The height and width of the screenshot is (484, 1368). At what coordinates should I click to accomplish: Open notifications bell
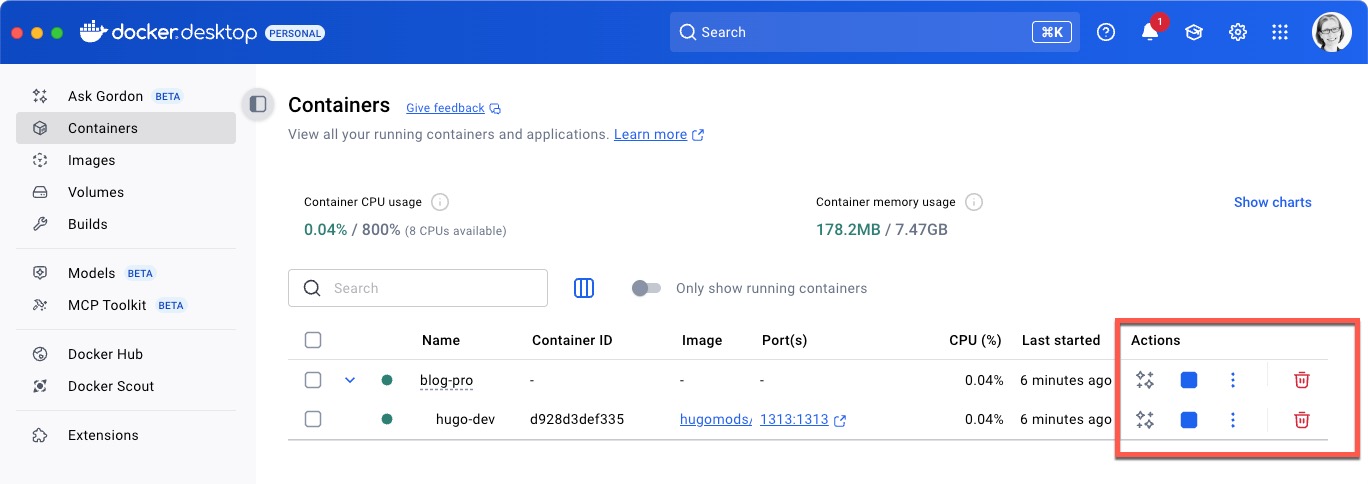tap(1150, 32)
